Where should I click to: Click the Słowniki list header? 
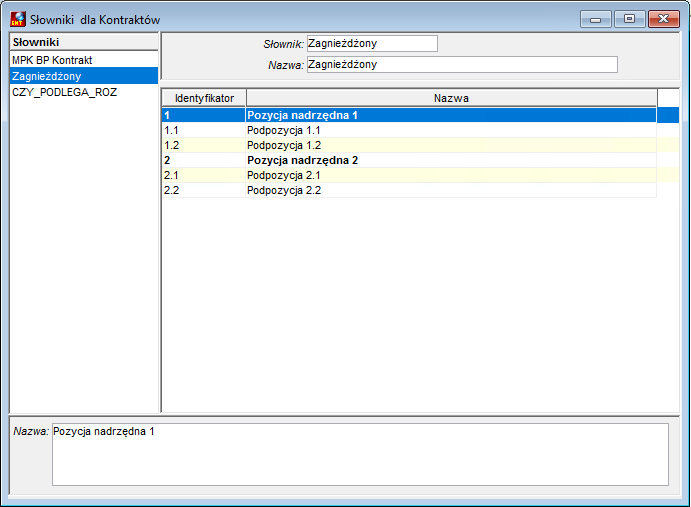pos(84,42)
